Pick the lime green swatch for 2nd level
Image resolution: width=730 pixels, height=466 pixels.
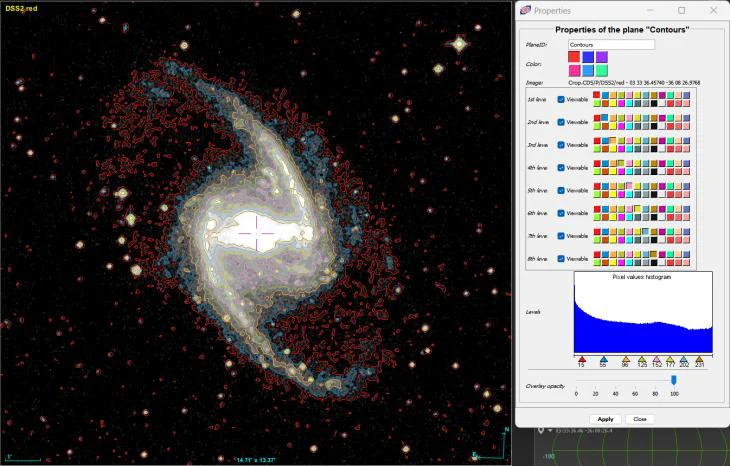597,126
